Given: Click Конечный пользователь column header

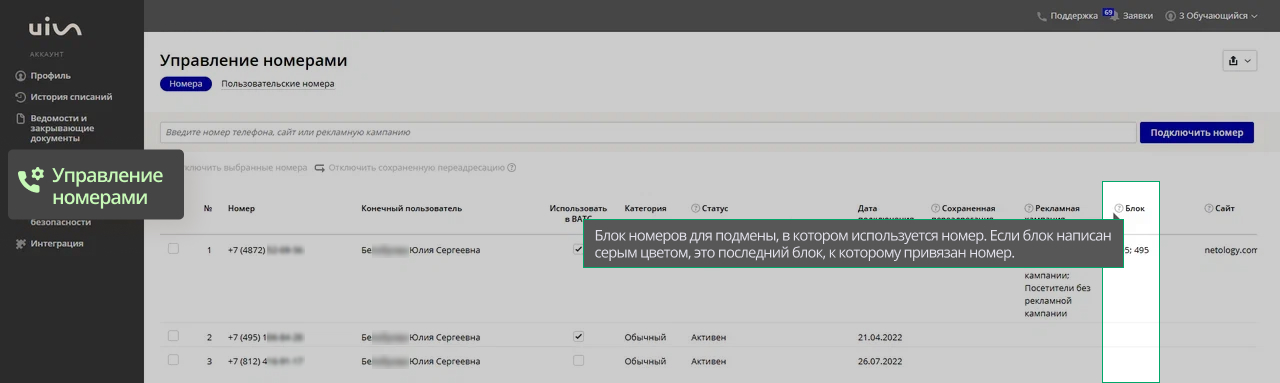Looking at the screenshot, I should pos(411,209).
